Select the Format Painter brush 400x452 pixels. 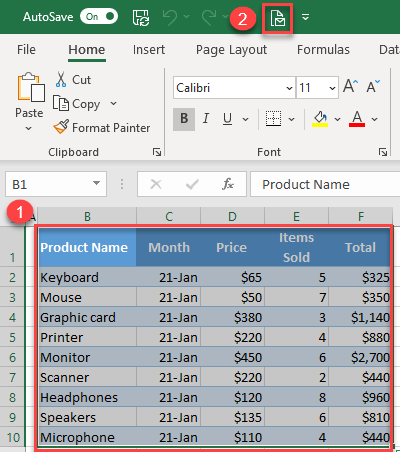click(x=61, y=127)
